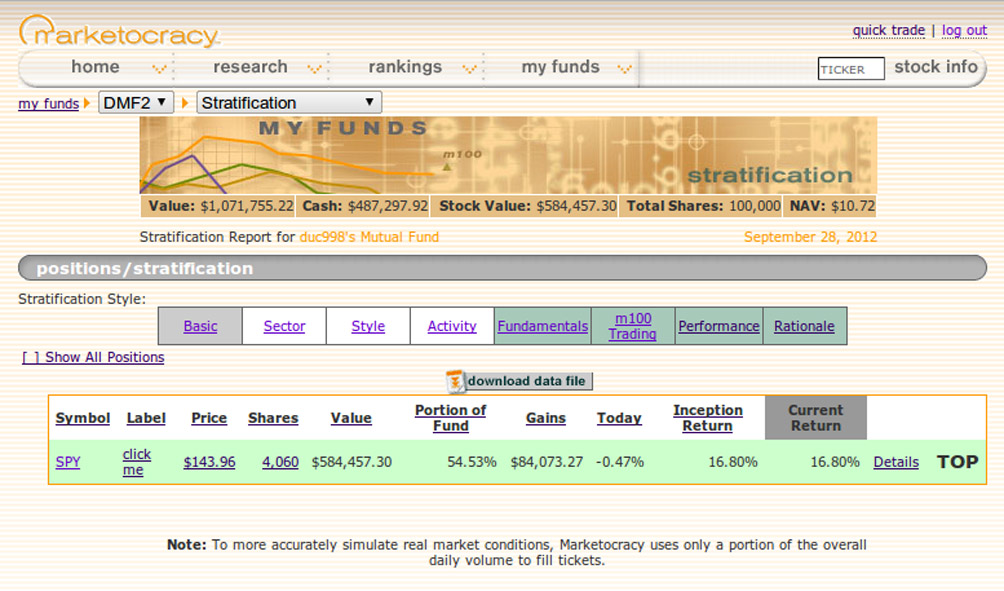This screenshot has width=1004, height=591.
Task: Expand the rankings menu chevron
Action: (469, 69)
